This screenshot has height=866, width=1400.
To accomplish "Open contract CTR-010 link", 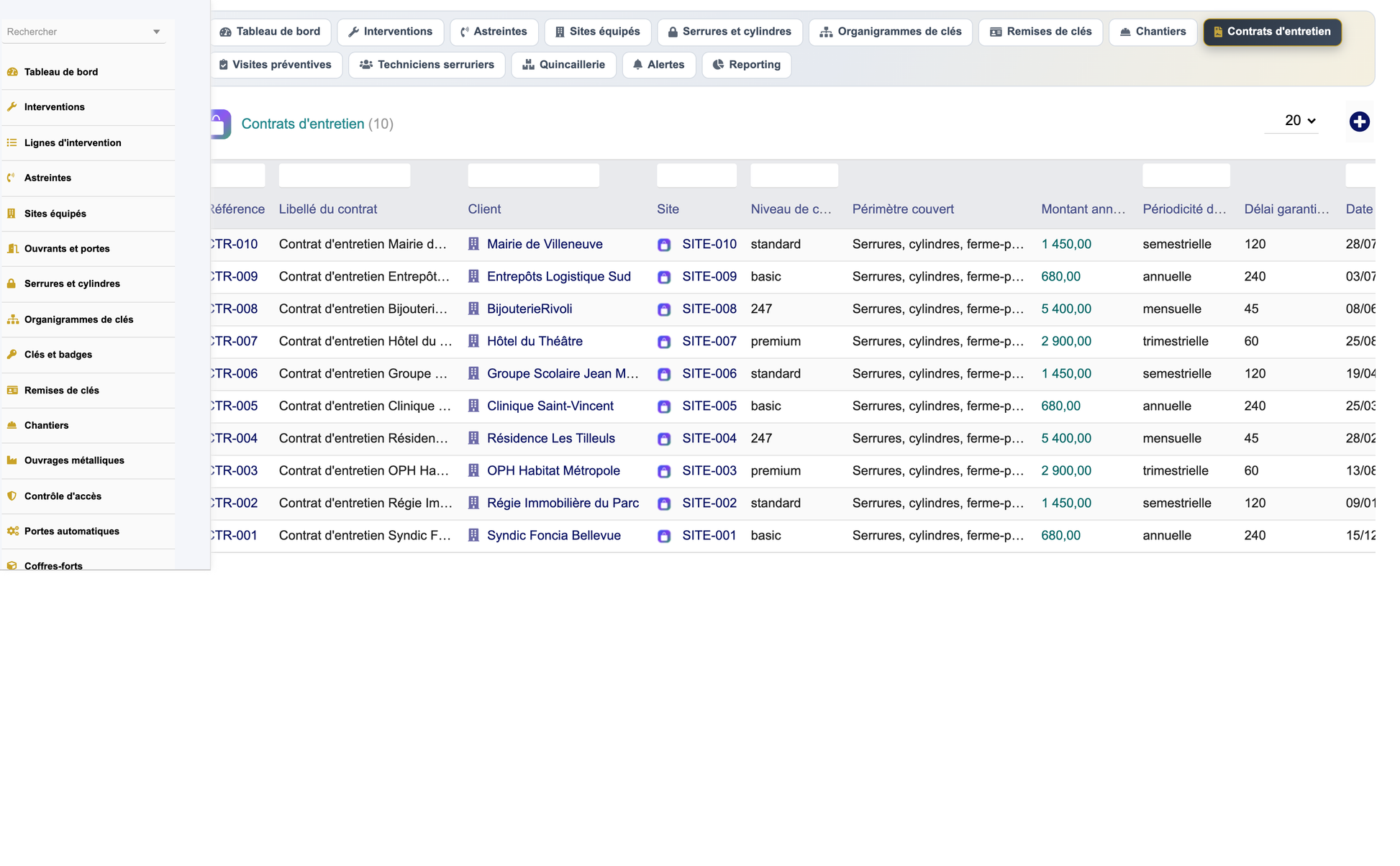I will tap(234, 245).
